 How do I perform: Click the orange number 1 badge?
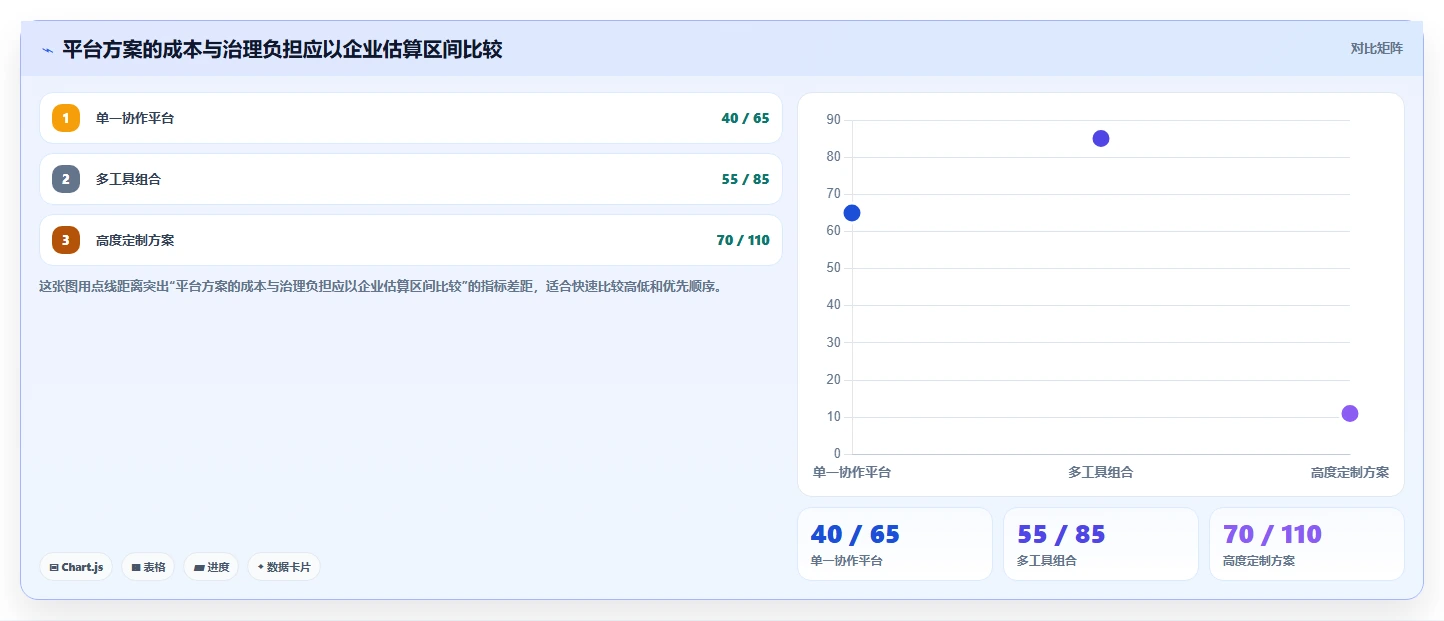(66, 118)
